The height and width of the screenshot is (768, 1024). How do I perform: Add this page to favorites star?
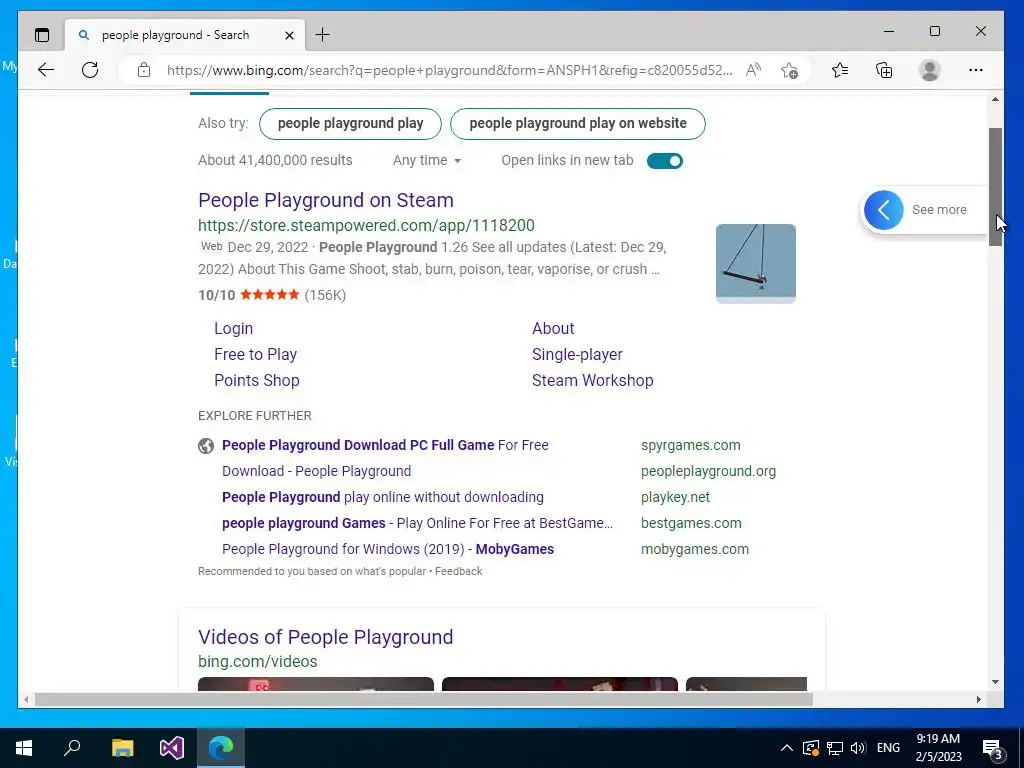(x=789, y=70)
